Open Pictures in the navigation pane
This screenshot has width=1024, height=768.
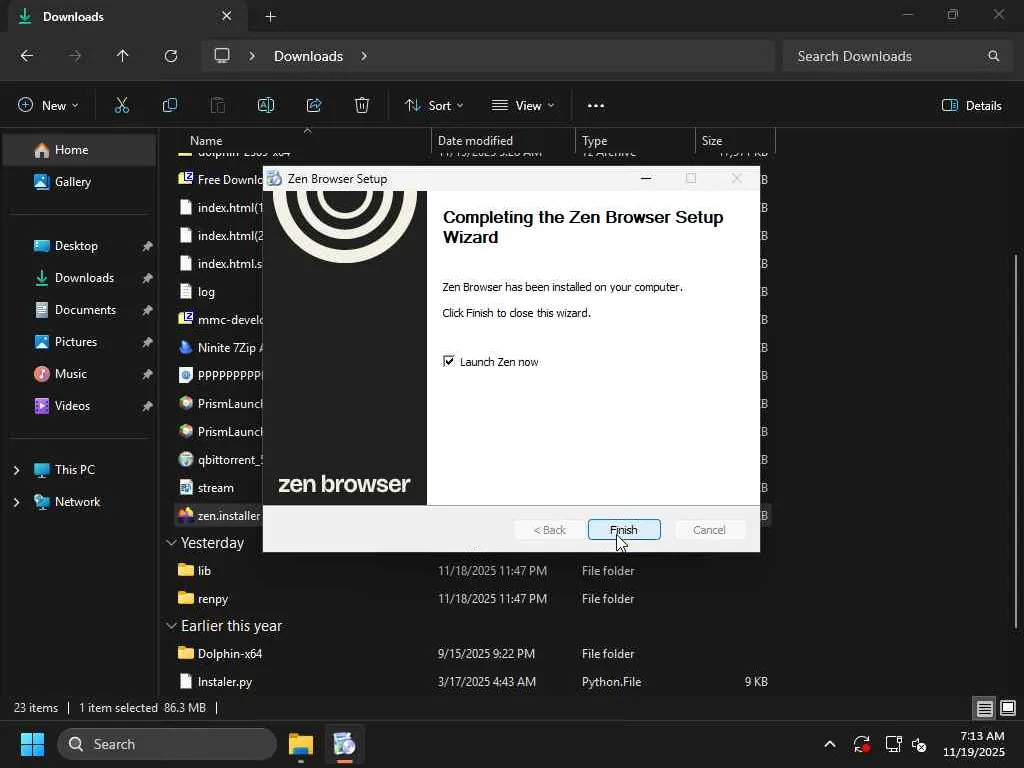click(x=80, y=342)
